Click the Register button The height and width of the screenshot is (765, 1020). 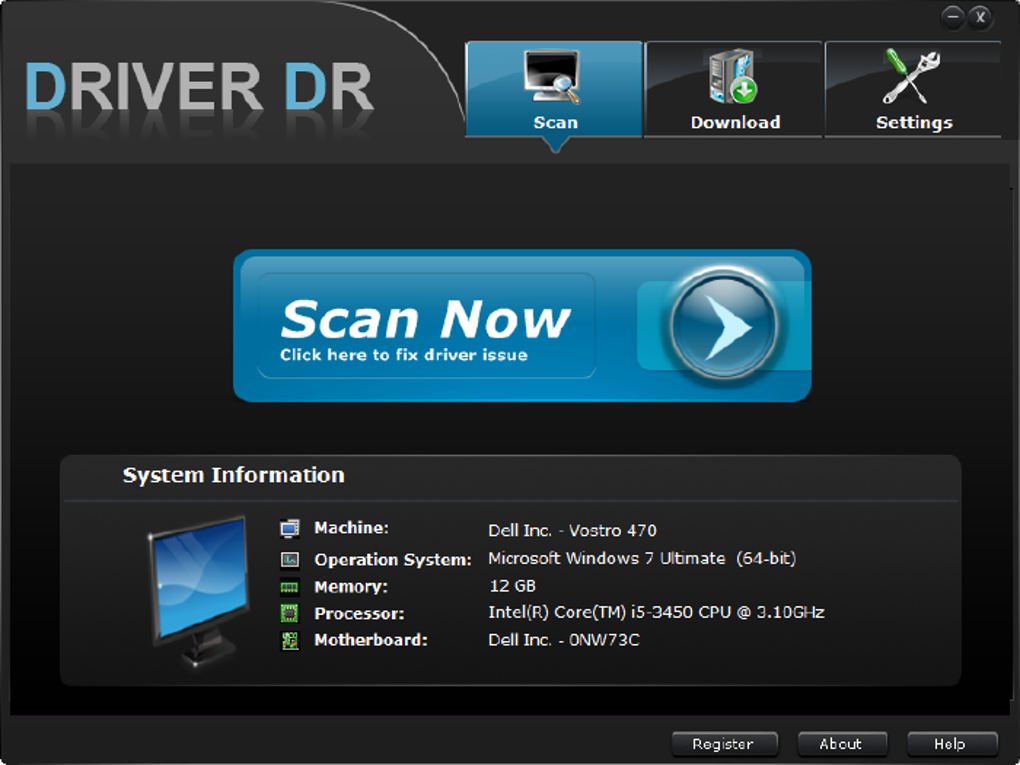[724, 744]
